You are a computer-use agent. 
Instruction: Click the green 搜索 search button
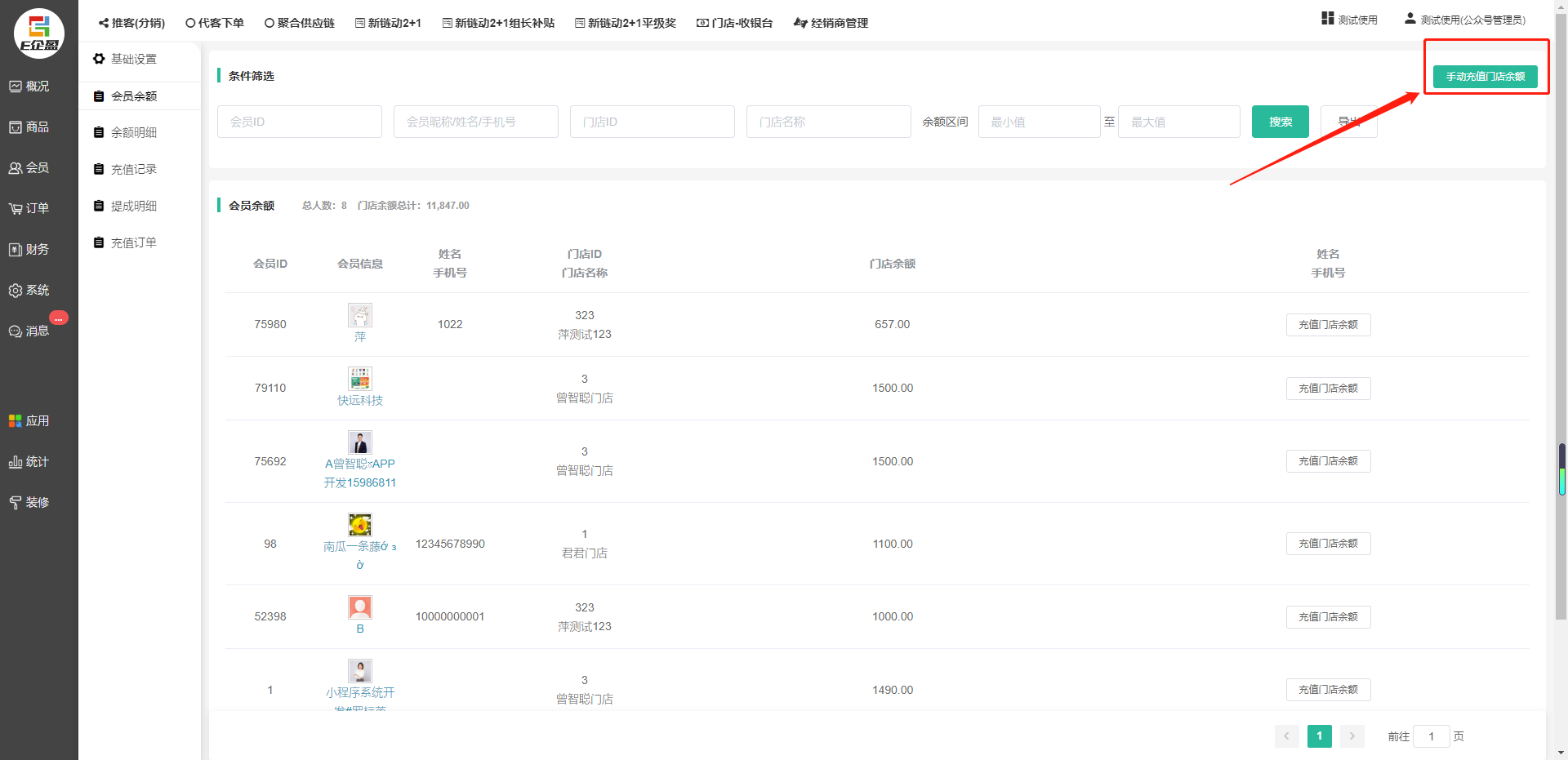[x=1280, y=122]
